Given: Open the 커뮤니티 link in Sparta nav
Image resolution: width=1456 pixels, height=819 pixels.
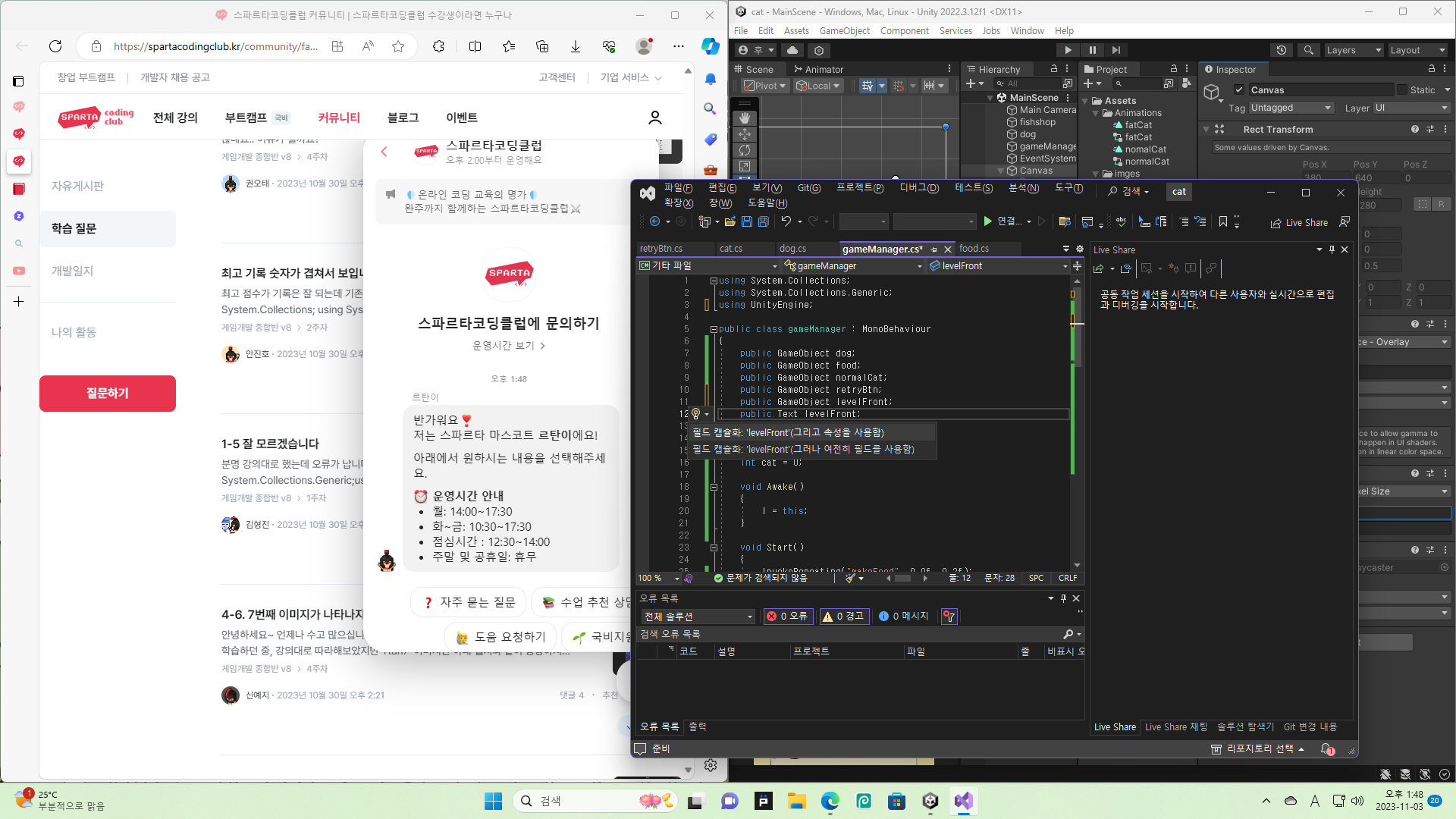Looking at the screenshot, I should click(x=339, y=118).
